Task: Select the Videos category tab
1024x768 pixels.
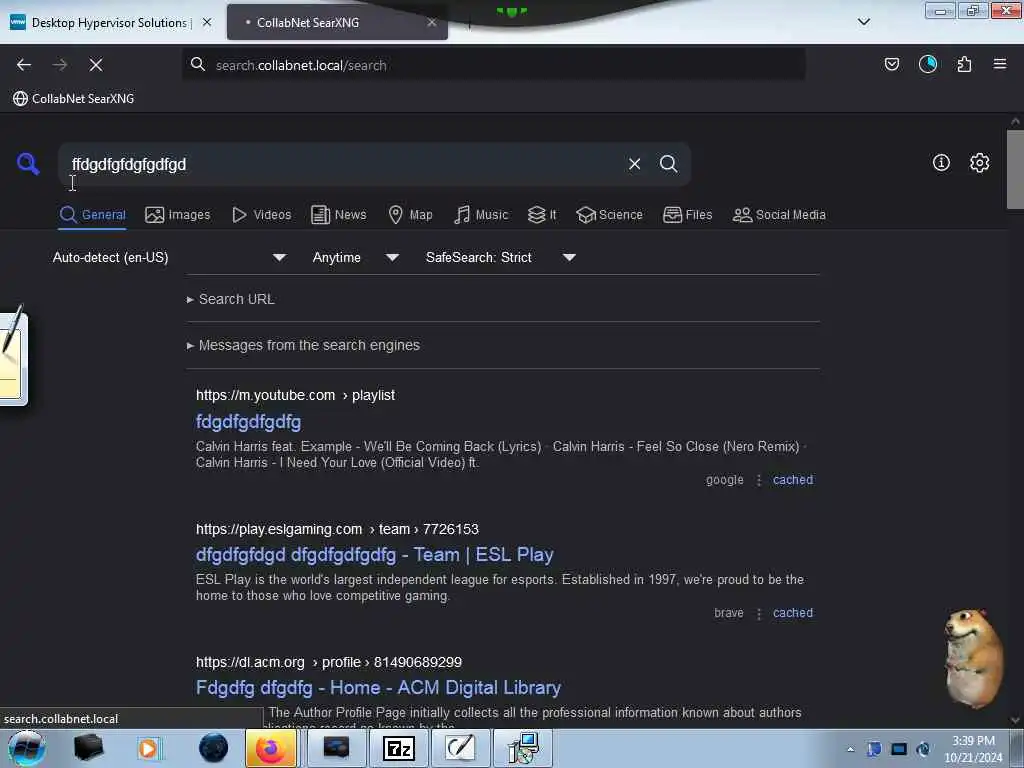Action: 261,215
